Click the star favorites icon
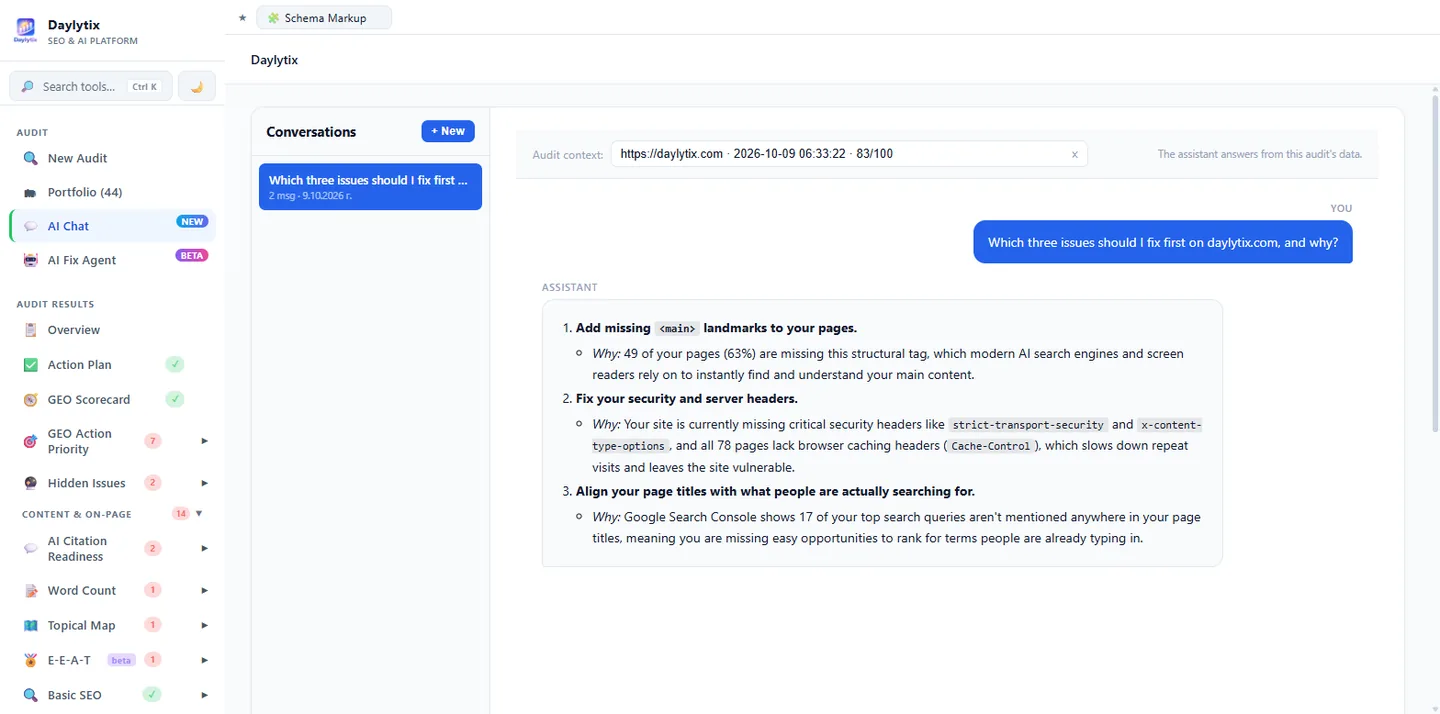 click(242, 18)
